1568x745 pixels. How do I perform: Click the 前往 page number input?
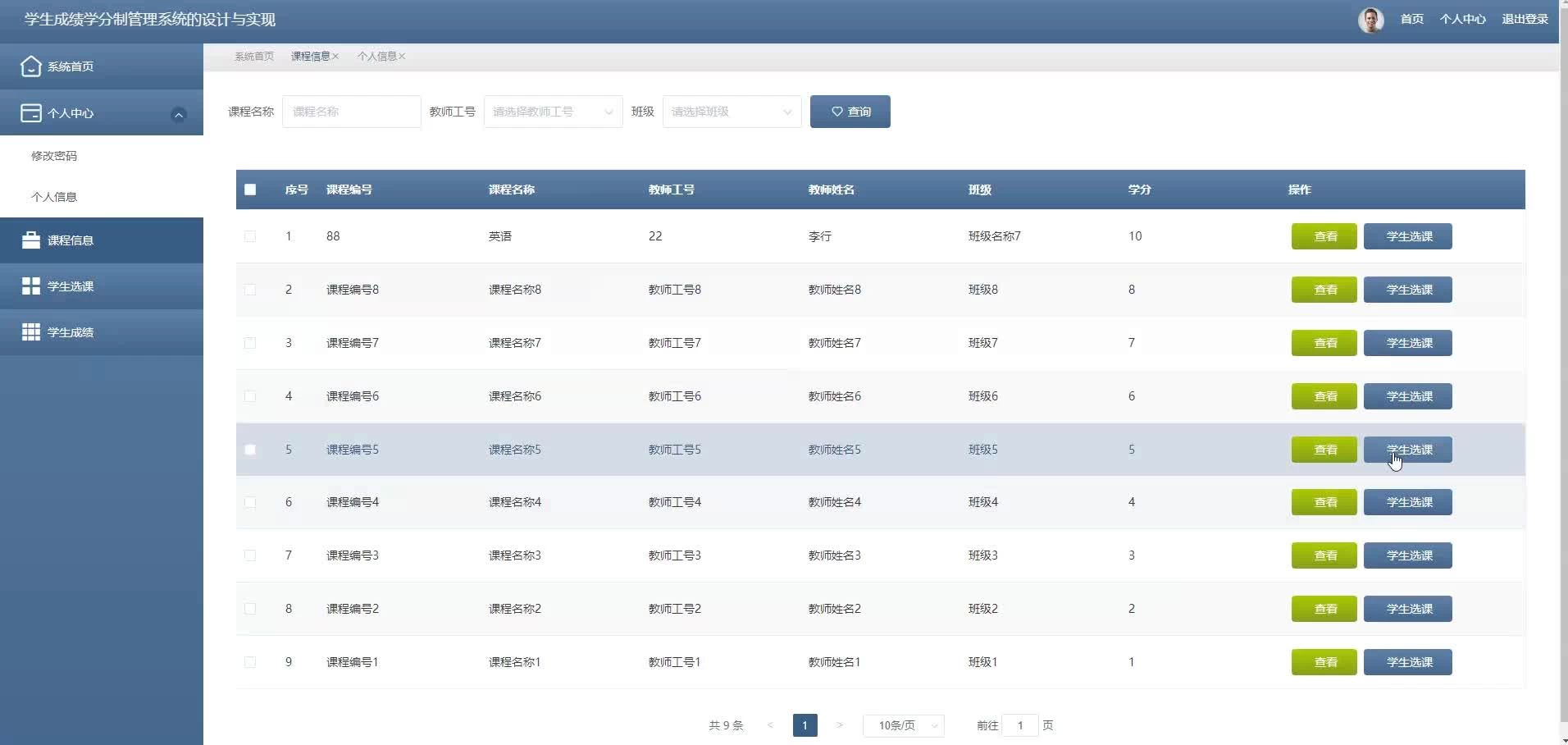pyautogui.click(x=1020, y=725)
